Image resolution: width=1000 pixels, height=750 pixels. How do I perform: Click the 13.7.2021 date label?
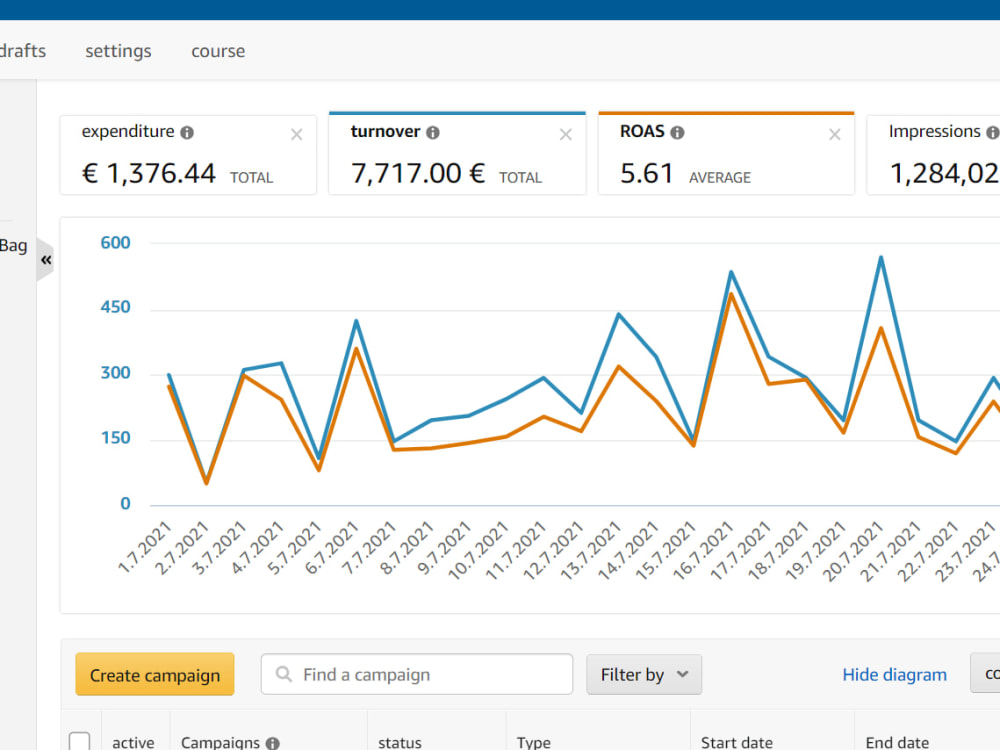(x=591, y=551)
